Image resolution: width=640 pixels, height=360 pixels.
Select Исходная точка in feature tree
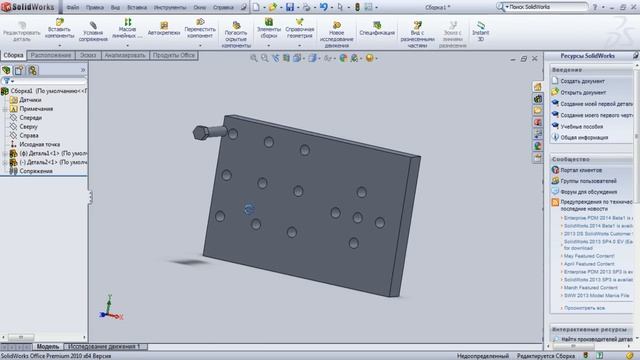pyautogui.click(x=40, y=144)
